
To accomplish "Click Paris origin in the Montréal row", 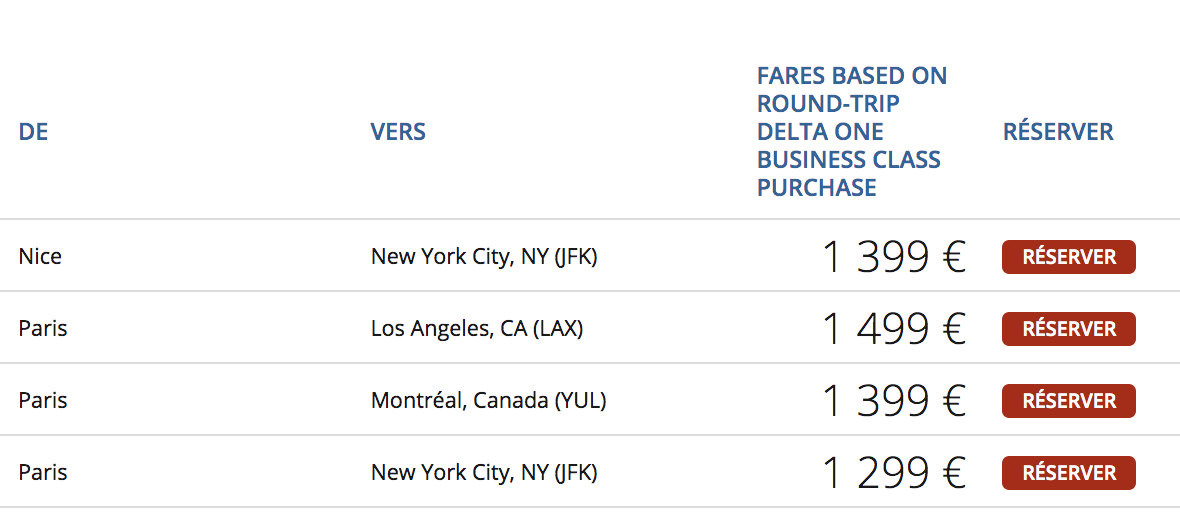I will [x=43, y=401].
